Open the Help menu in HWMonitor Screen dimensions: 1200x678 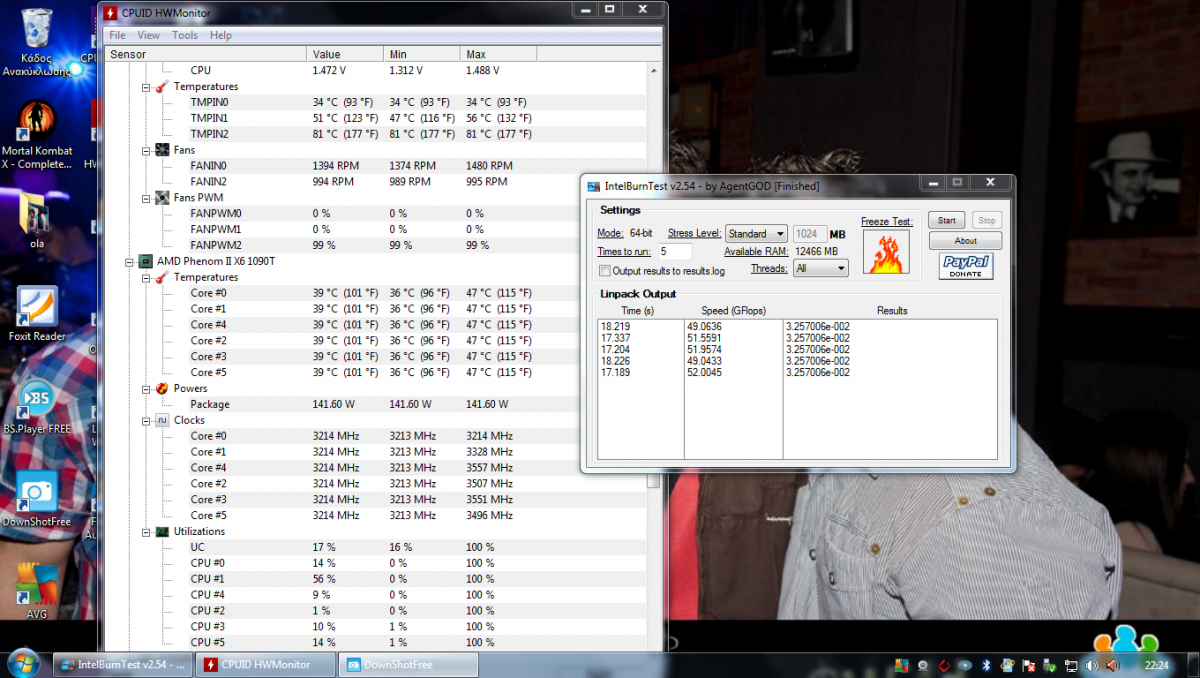point(221,35)
